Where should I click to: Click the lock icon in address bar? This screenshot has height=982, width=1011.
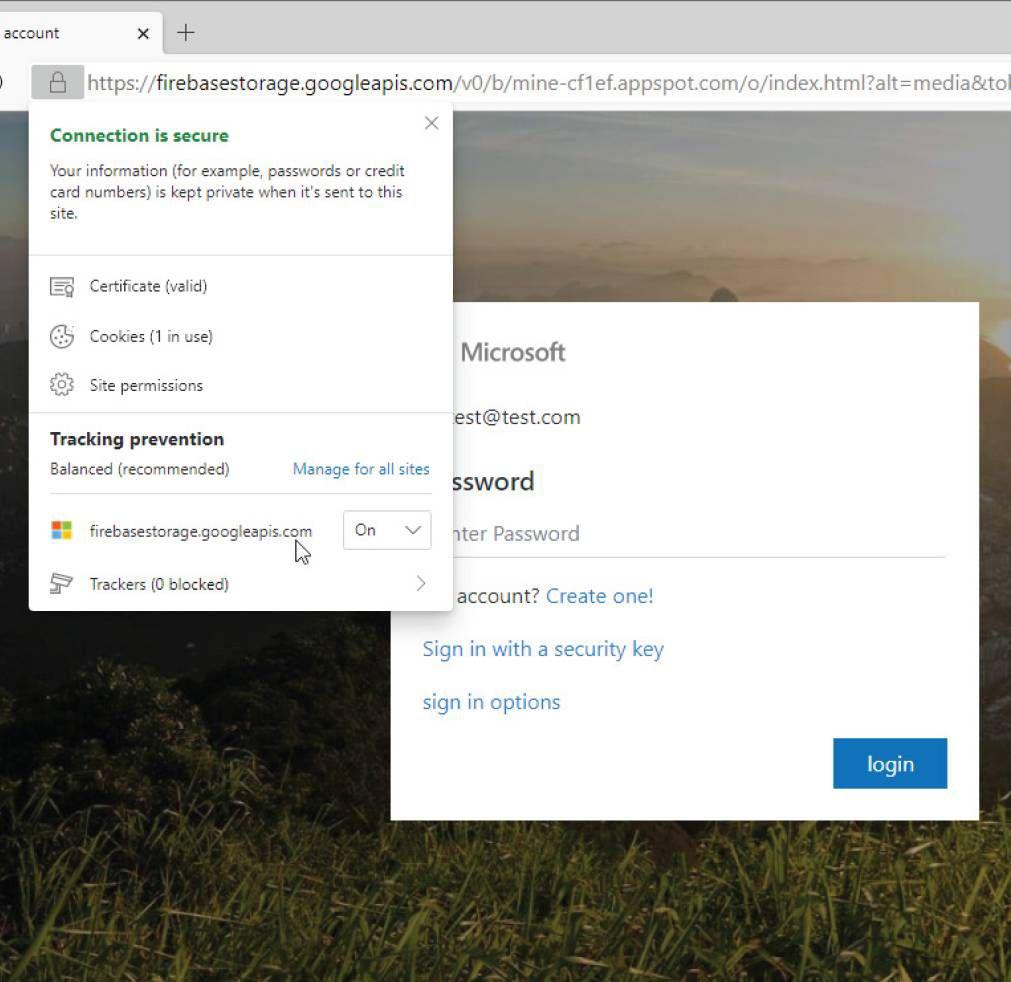click(57, 83)
